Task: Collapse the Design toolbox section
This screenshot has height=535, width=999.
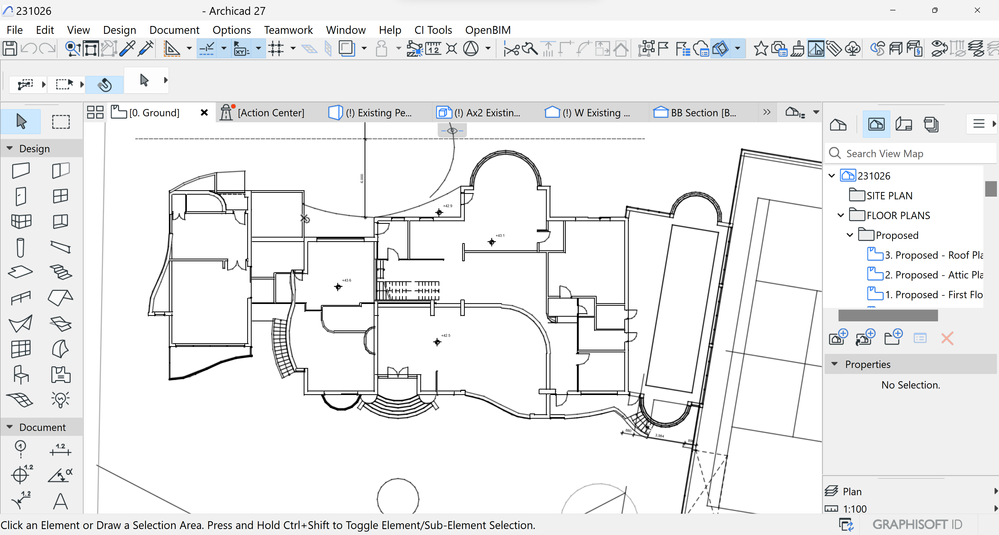Action: 10,148
